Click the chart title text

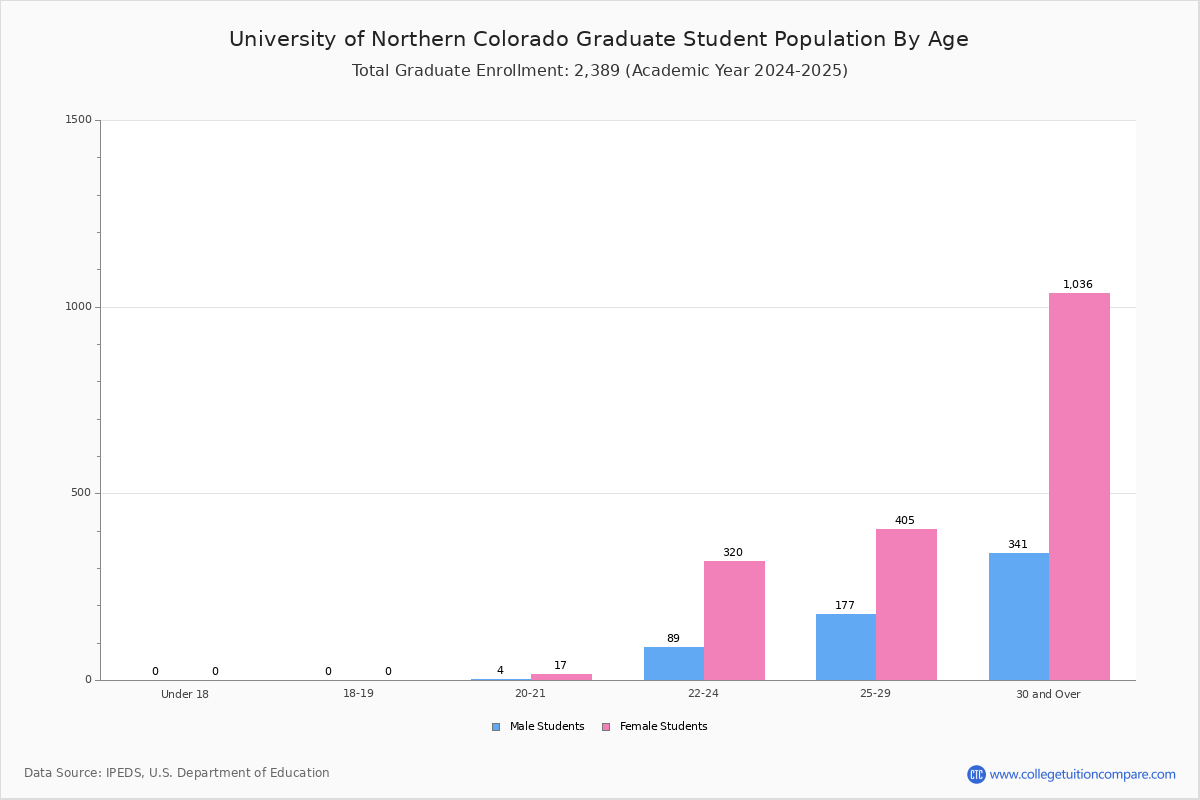[599, 39]
